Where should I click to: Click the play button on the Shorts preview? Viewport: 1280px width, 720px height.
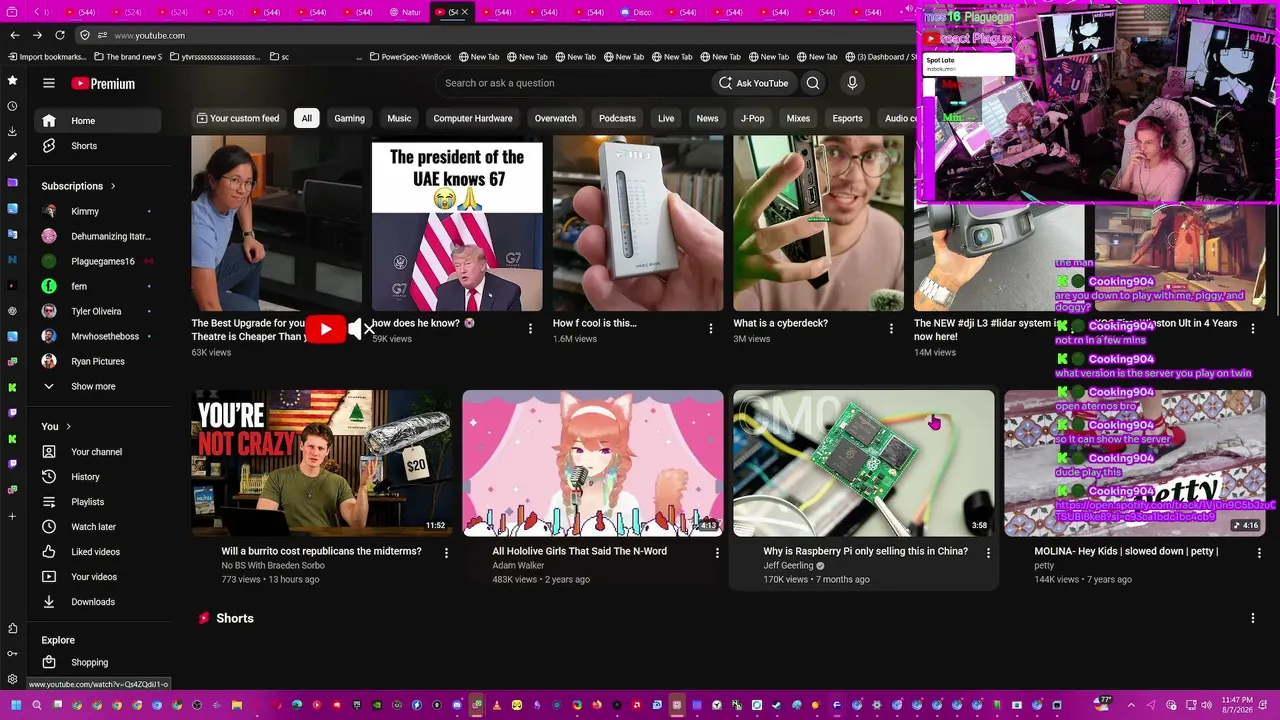point(325,329)
